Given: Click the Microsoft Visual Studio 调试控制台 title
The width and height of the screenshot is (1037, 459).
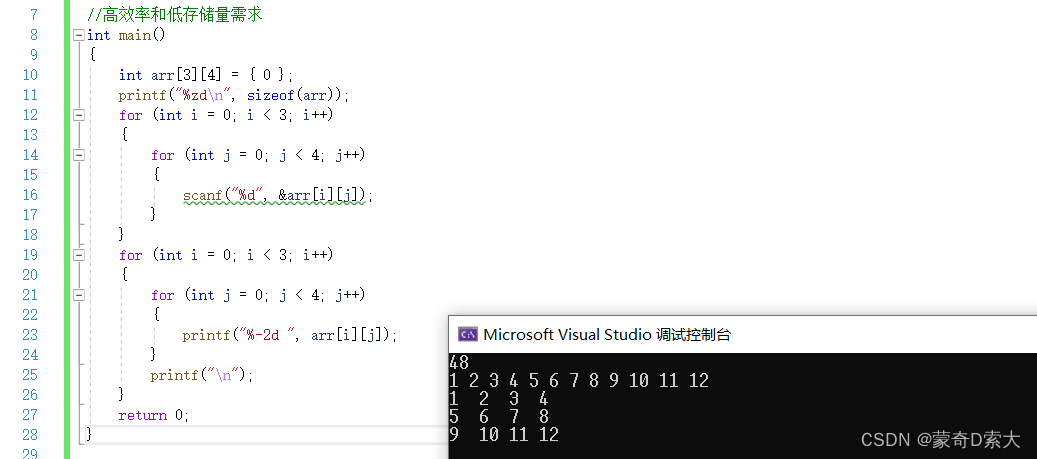Looking at the screenshot, I should coord(606,334).
